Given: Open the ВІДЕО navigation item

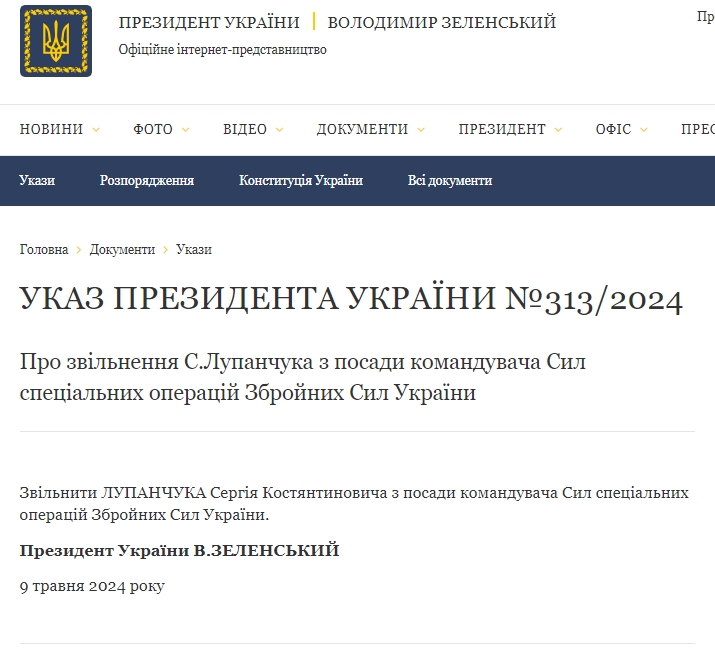Looking at the screenshot, I should pyautogui.click(x=245, y=129).
